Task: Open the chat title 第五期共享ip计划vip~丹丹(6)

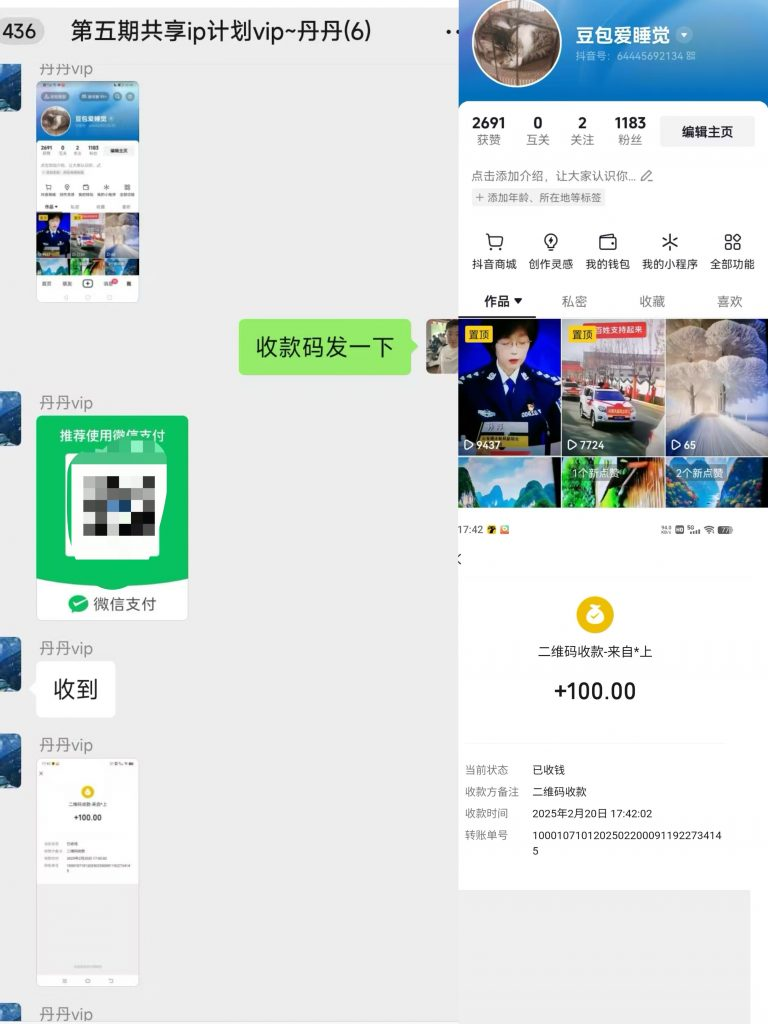Action: [x=221, y=31]
